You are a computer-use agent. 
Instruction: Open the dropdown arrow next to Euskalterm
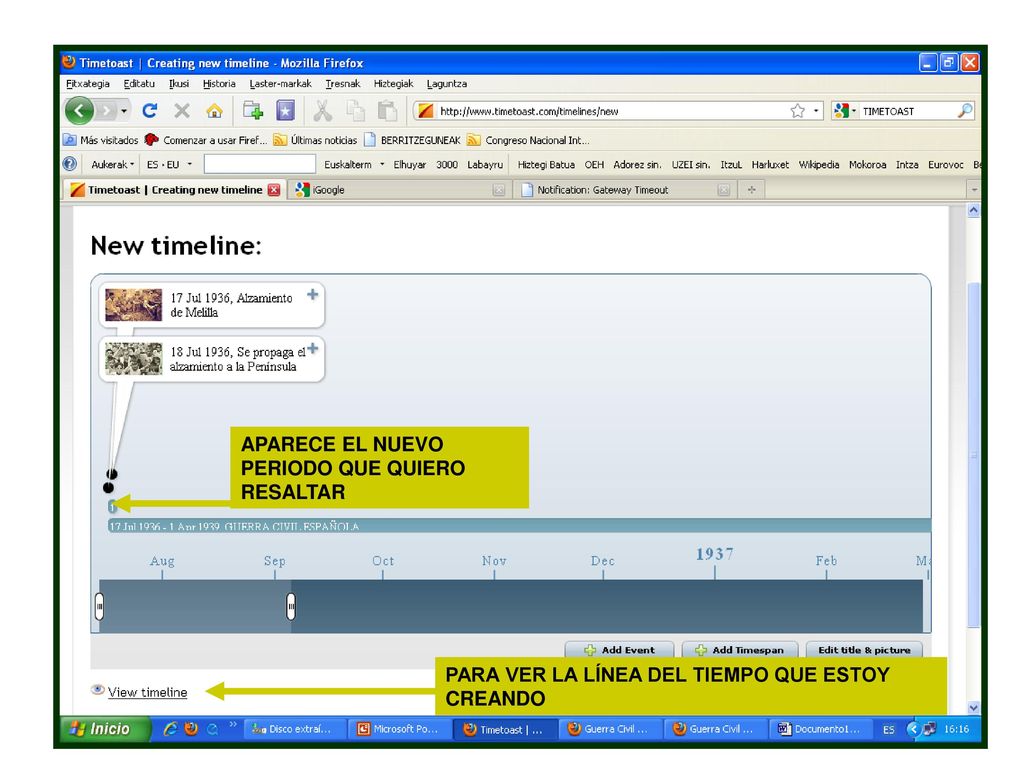point(382,165)
